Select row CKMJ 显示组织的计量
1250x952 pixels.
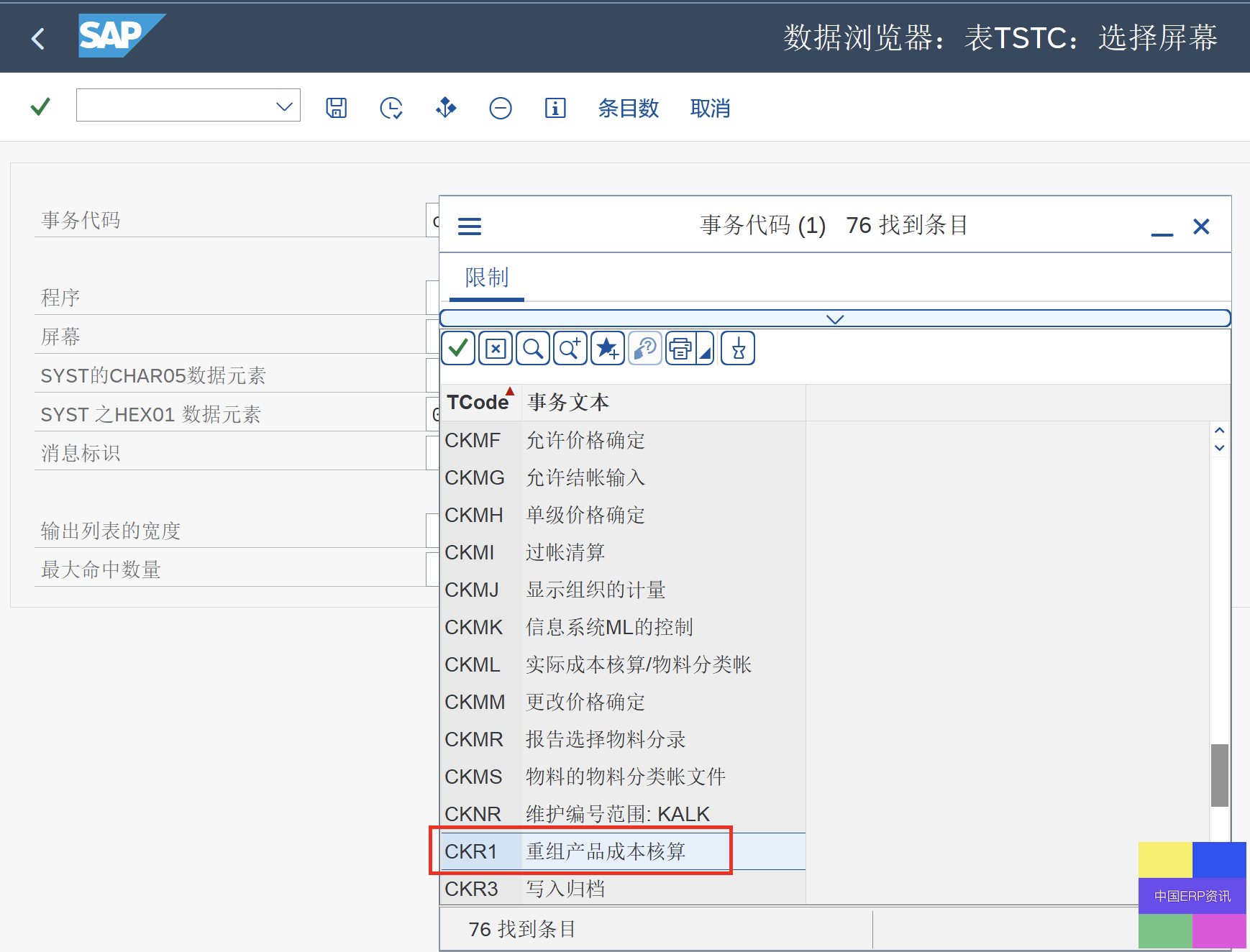623,590
